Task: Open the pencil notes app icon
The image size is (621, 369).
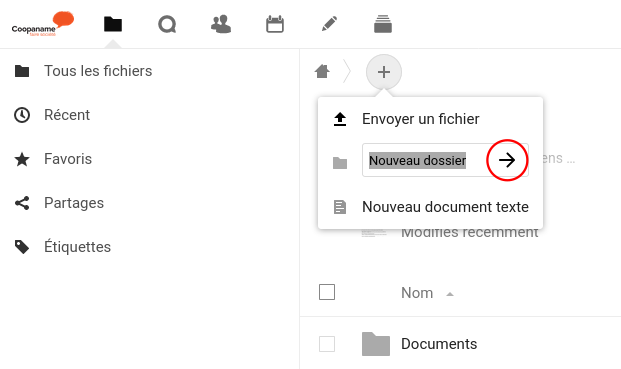Action: click(x=329, y=24)
